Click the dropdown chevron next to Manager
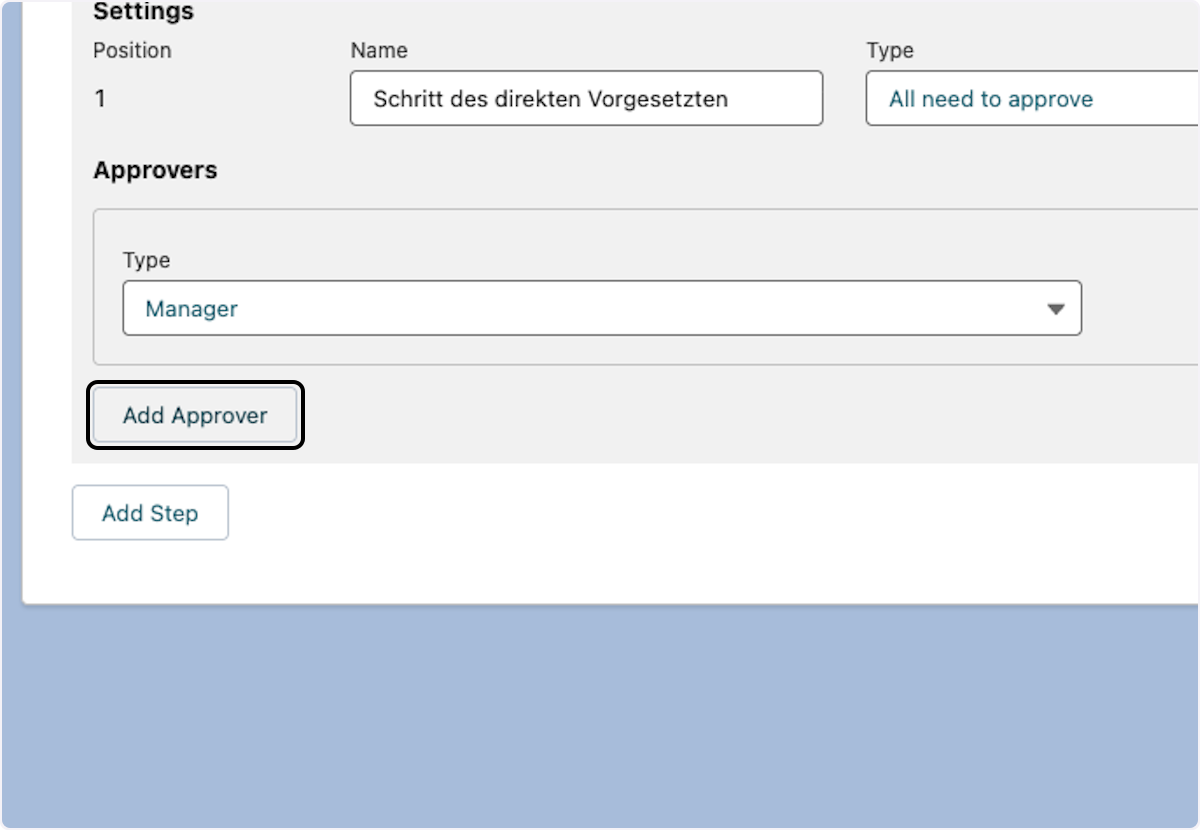 point(1057,308)
